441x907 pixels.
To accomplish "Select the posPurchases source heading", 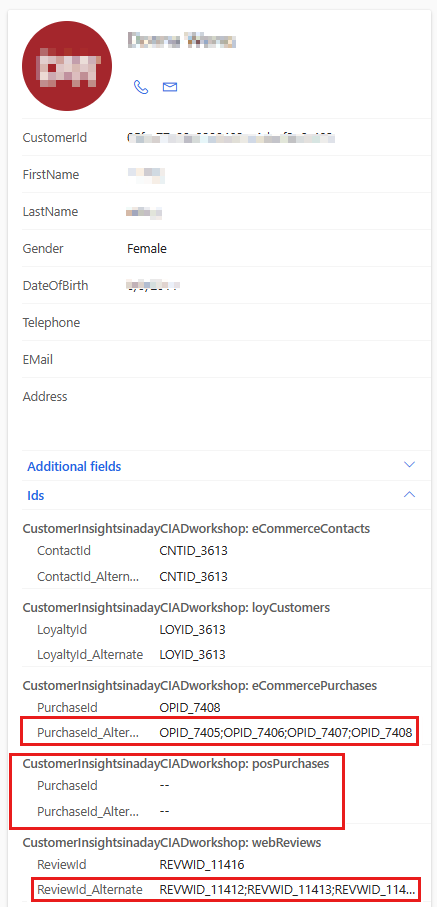I will tap(176, 764).
